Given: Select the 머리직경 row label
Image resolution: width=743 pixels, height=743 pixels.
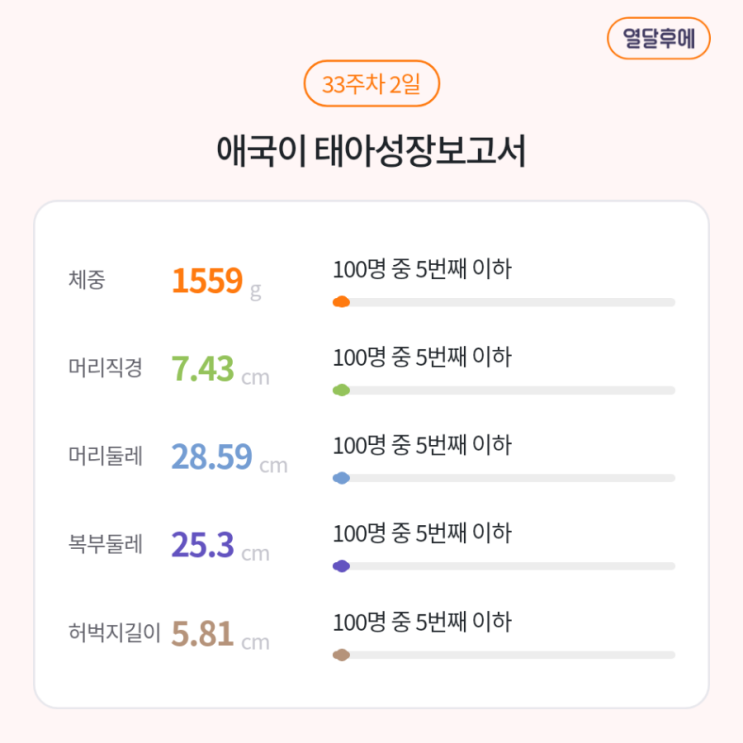Looking at the screenshot, I should pyautogui.click(x=105, y=368).
